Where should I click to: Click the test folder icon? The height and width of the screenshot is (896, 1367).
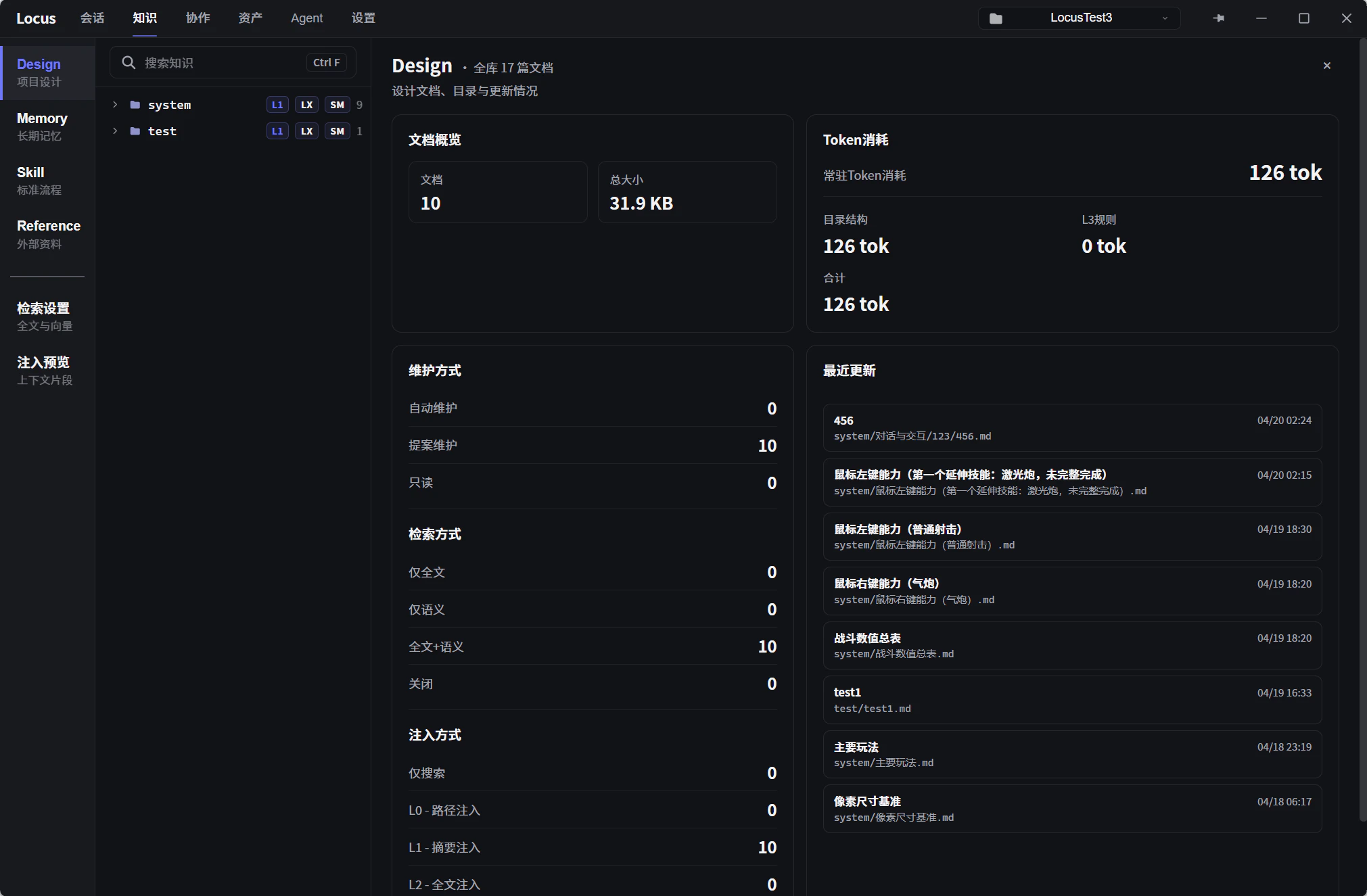[135, 131]
